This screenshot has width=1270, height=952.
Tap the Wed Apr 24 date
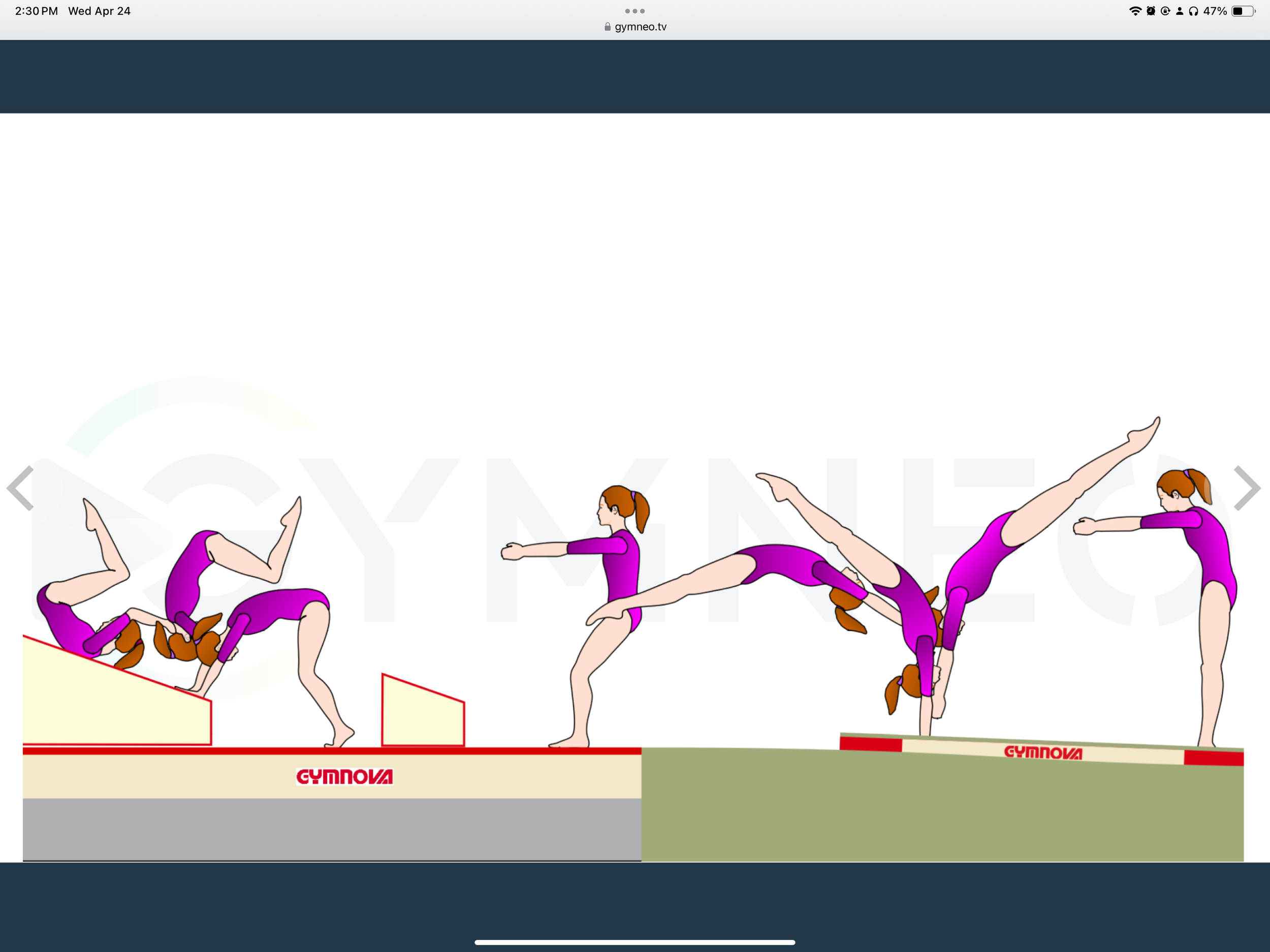(100, 11)
